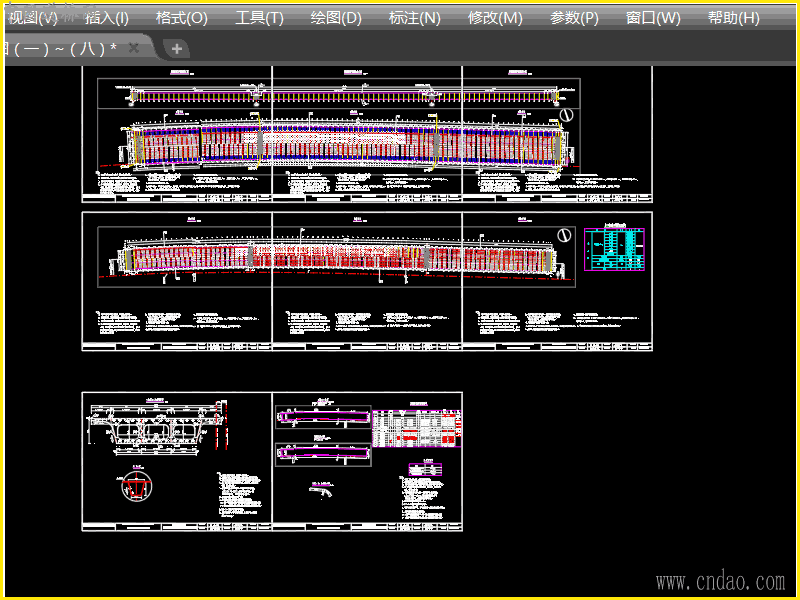Add a new drawing tab with plus

[177, 49]
